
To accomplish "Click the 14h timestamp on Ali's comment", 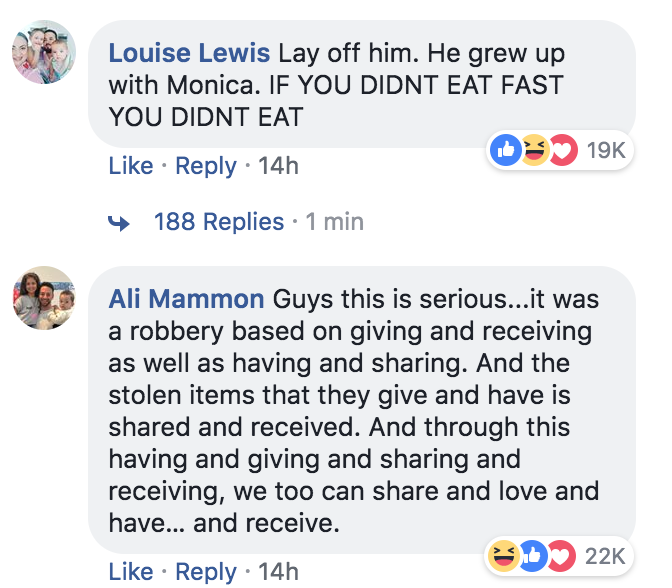I will coord(278,572).
